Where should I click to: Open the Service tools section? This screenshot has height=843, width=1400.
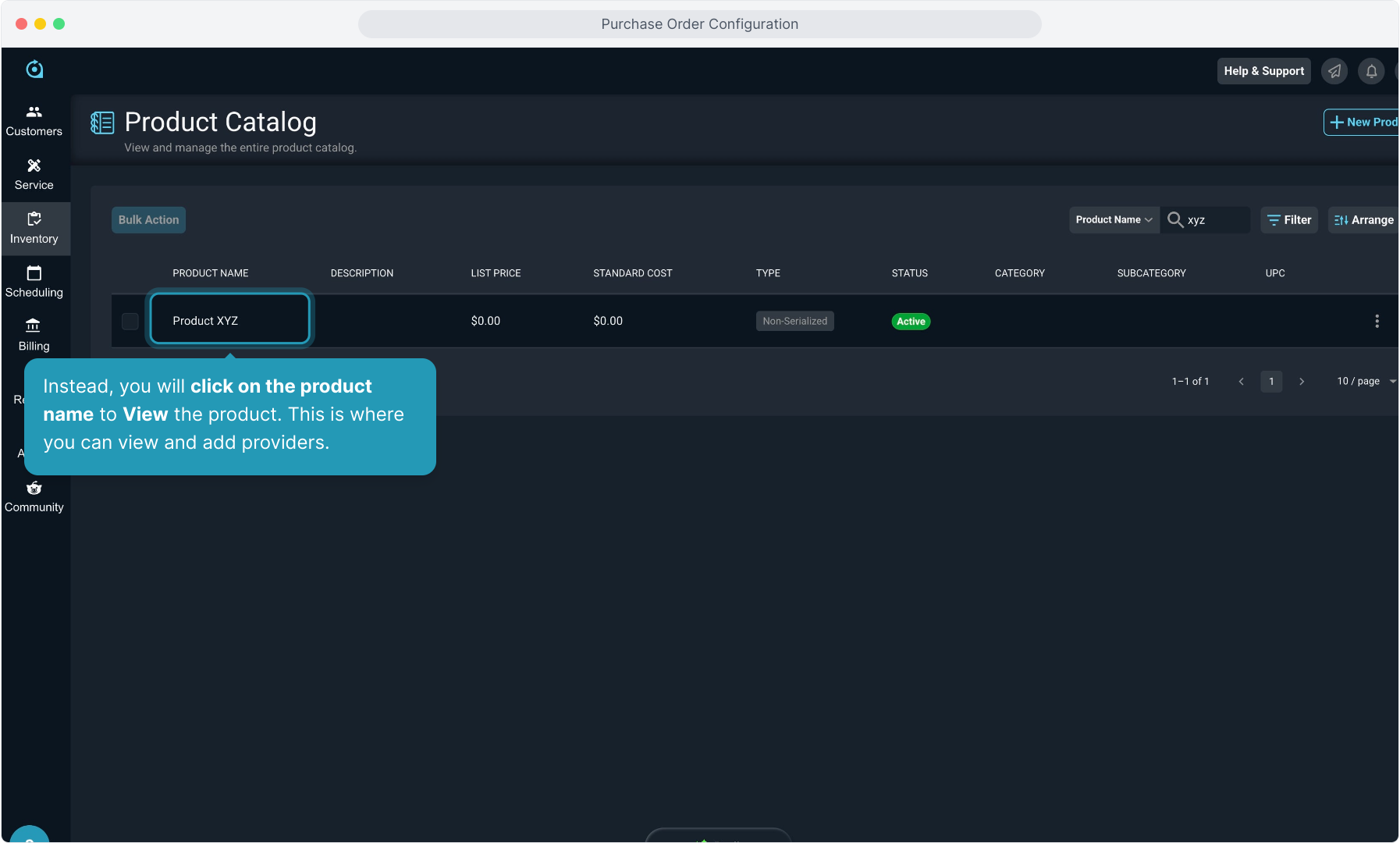pyautogui.click(x=34, y=175)
